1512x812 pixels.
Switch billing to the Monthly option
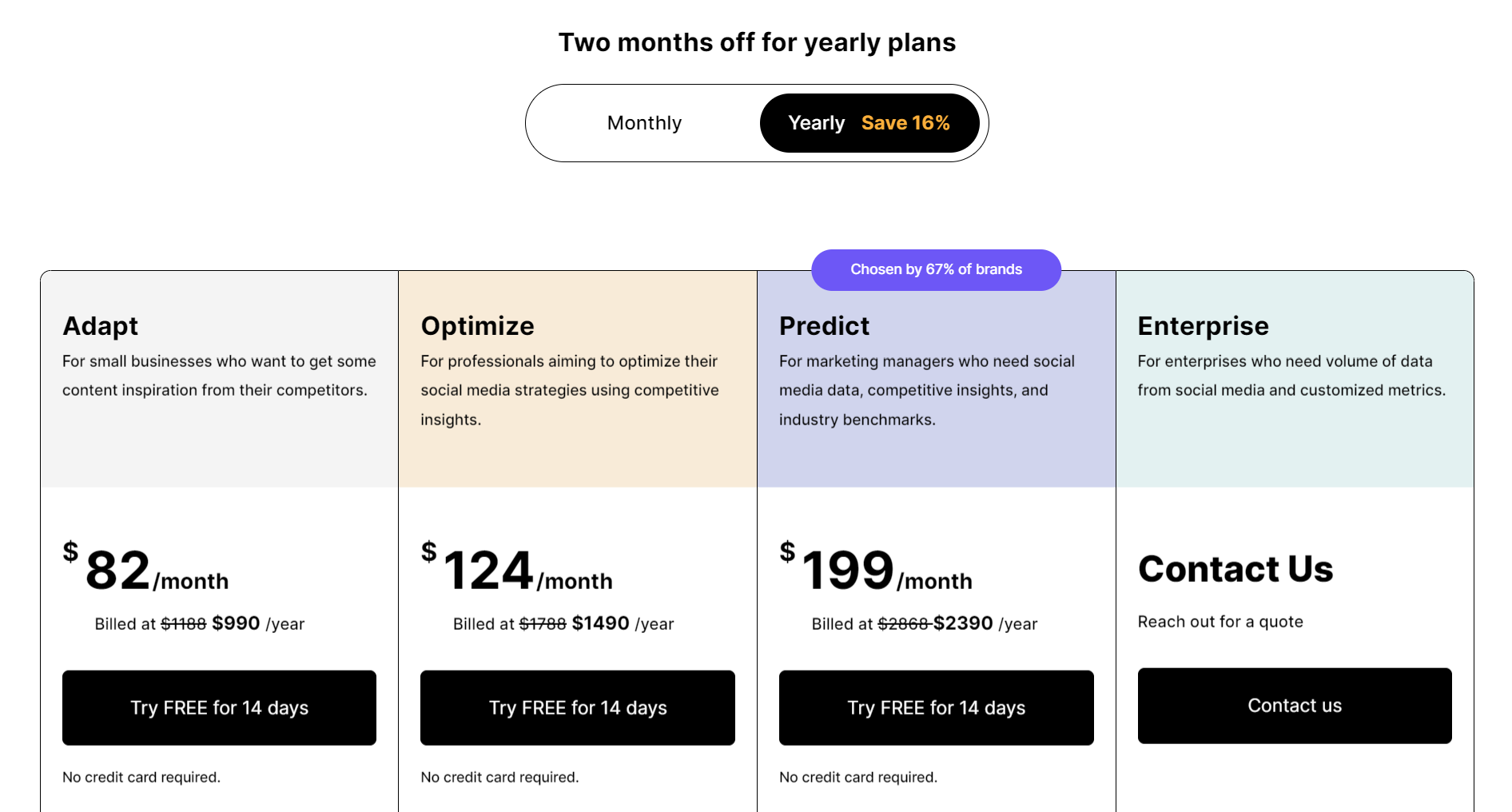tap(644, 123)
